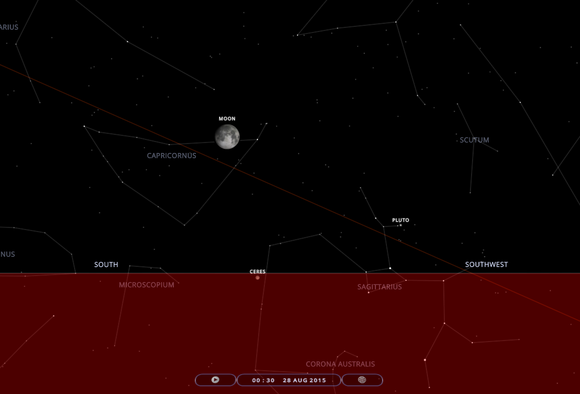Click the Capricornus constellation label
The height and width of the screenshot is (394, 580).
172,155
